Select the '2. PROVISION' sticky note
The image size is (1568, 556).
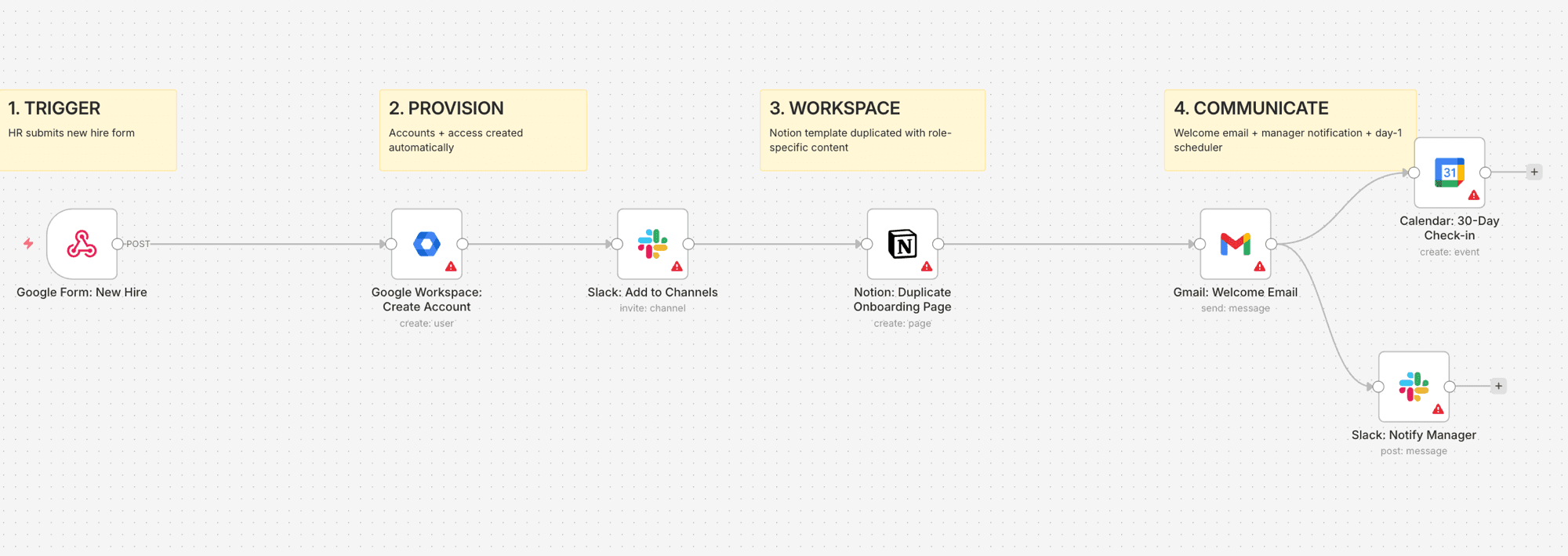(483, 130)
